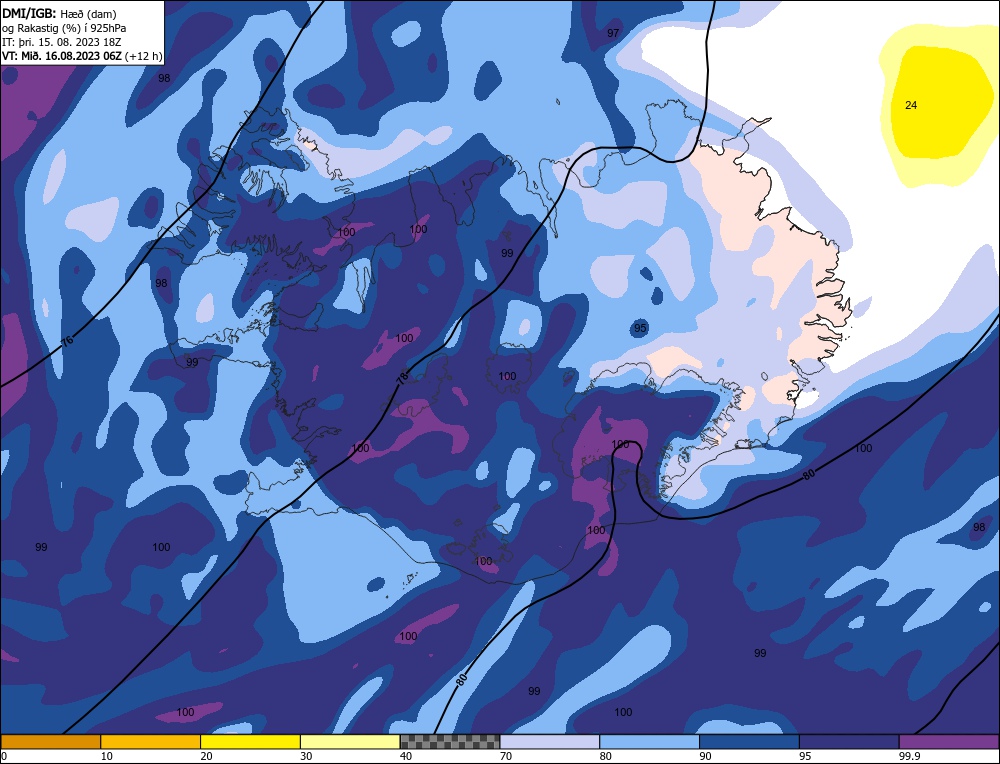Click the '70' legend tick label
Screen dimensions: 1000x764
point(506,756)
